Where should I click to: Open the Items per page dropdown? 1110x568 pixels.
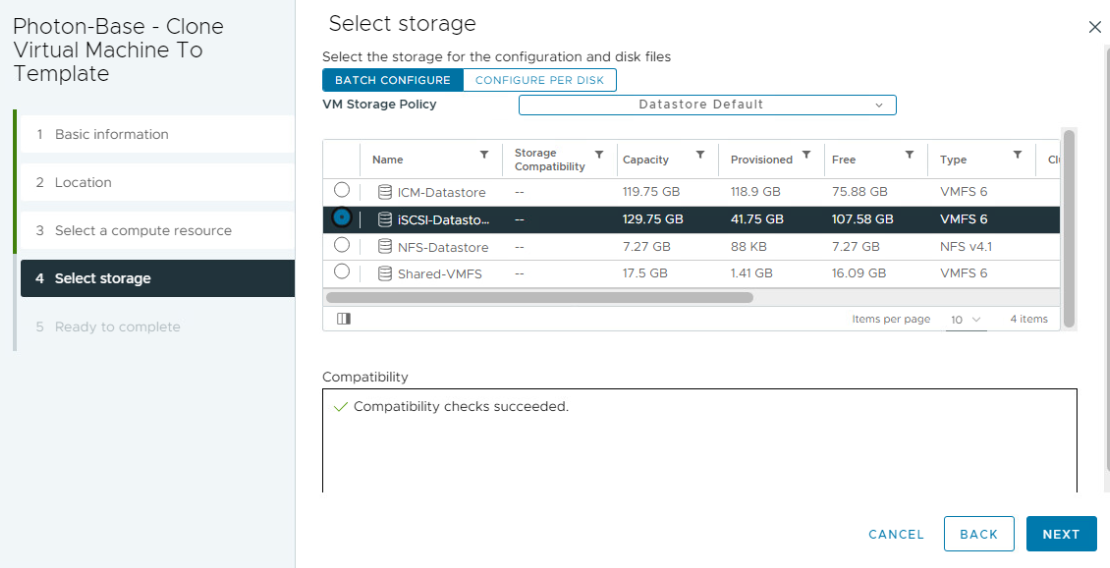click(966, 320)
